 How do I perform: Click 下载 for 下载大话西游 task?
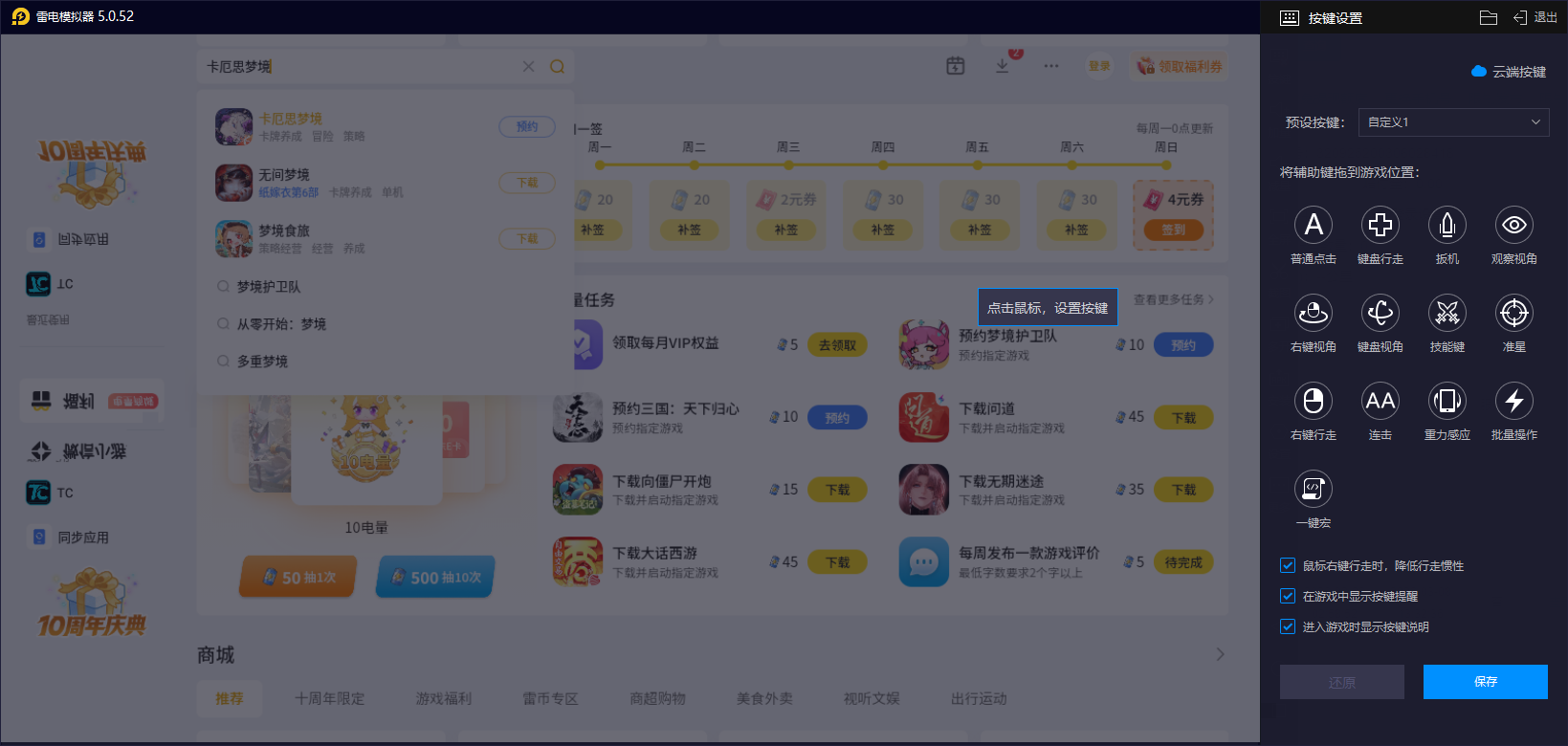click(x=837, y=562)
